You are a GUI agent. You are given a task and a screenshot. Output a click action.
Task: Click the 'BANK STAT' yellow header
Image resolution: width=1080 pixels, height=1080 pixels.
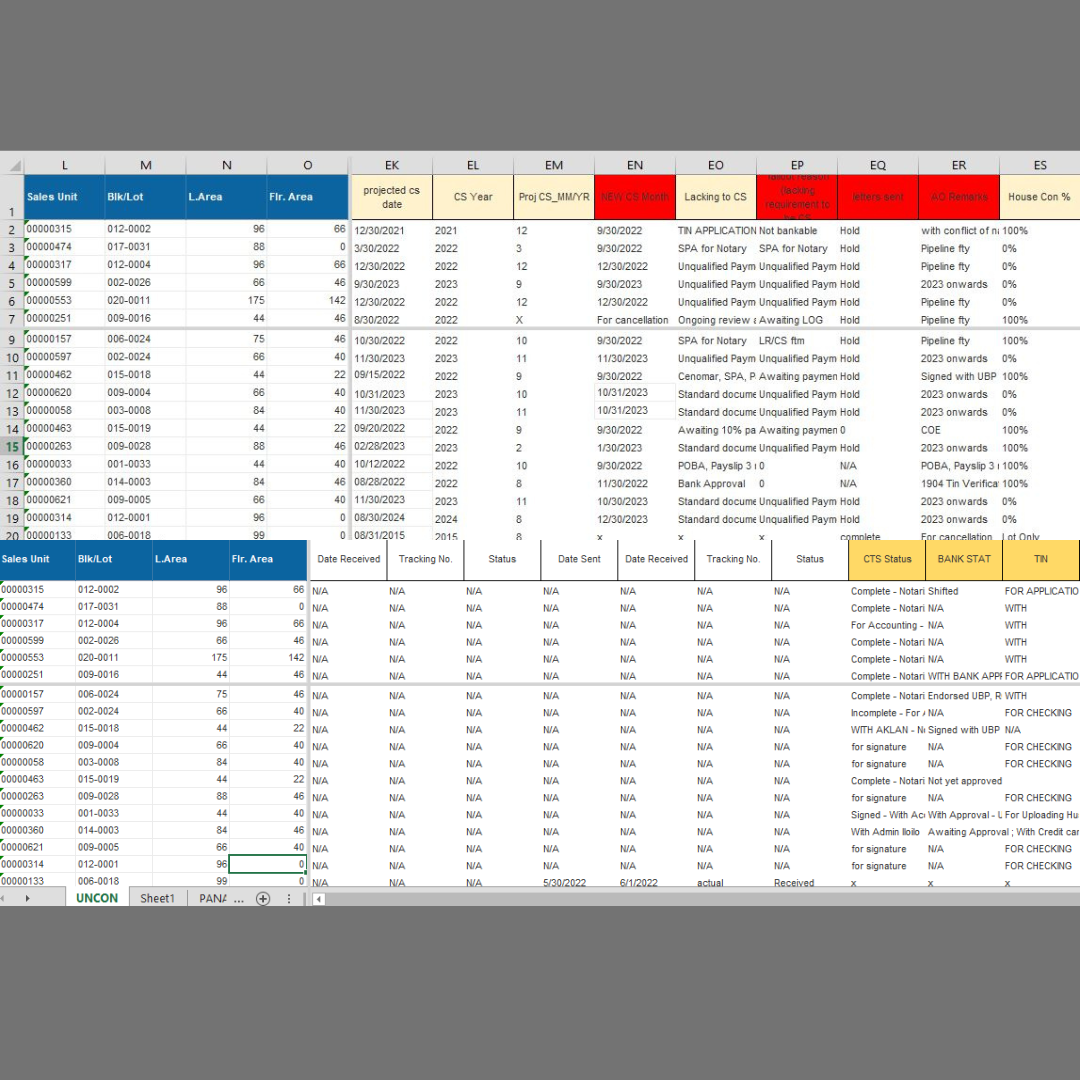click(964, 559)
